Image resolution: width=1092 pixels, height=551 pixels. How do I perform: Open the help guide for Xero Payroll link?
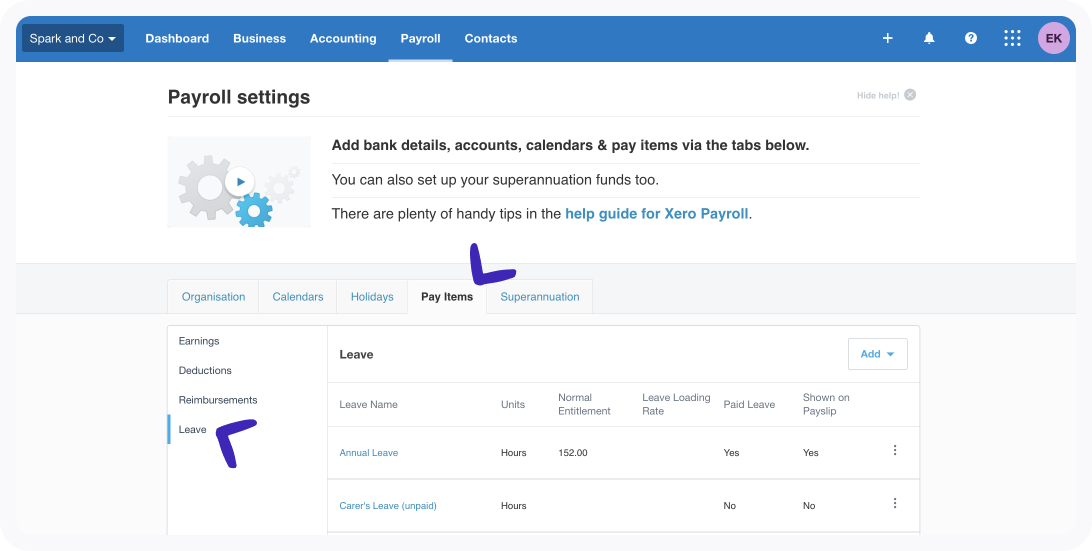[x=657, y=214]
